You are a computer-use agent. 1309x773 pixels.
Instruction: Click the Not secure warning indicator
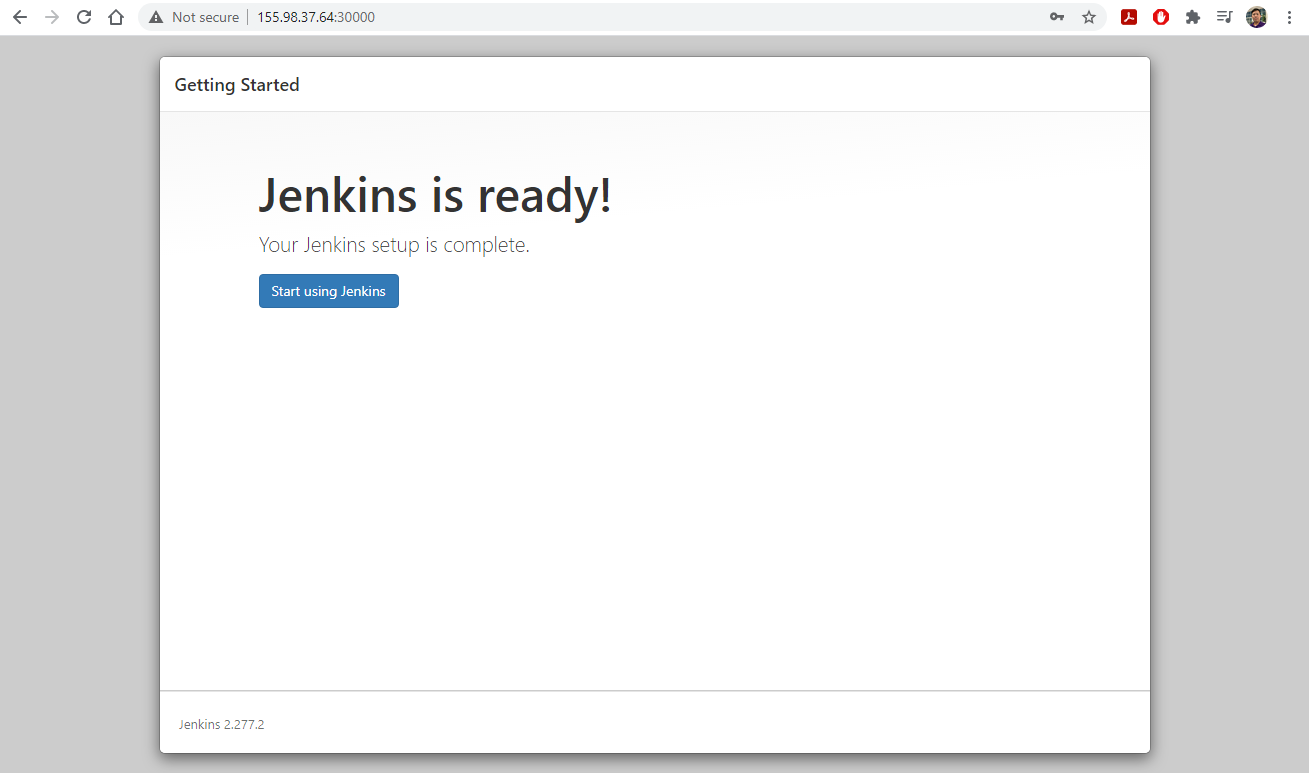[x=194, y=17]
